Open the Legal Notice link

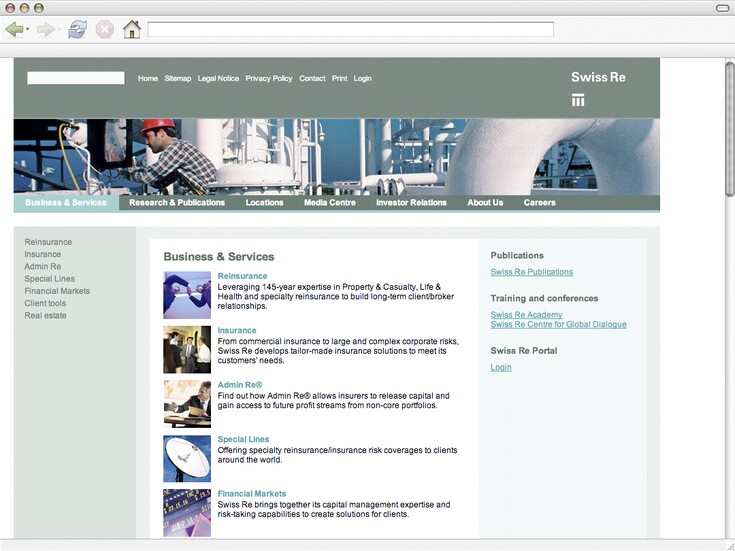tap(218, 78)
